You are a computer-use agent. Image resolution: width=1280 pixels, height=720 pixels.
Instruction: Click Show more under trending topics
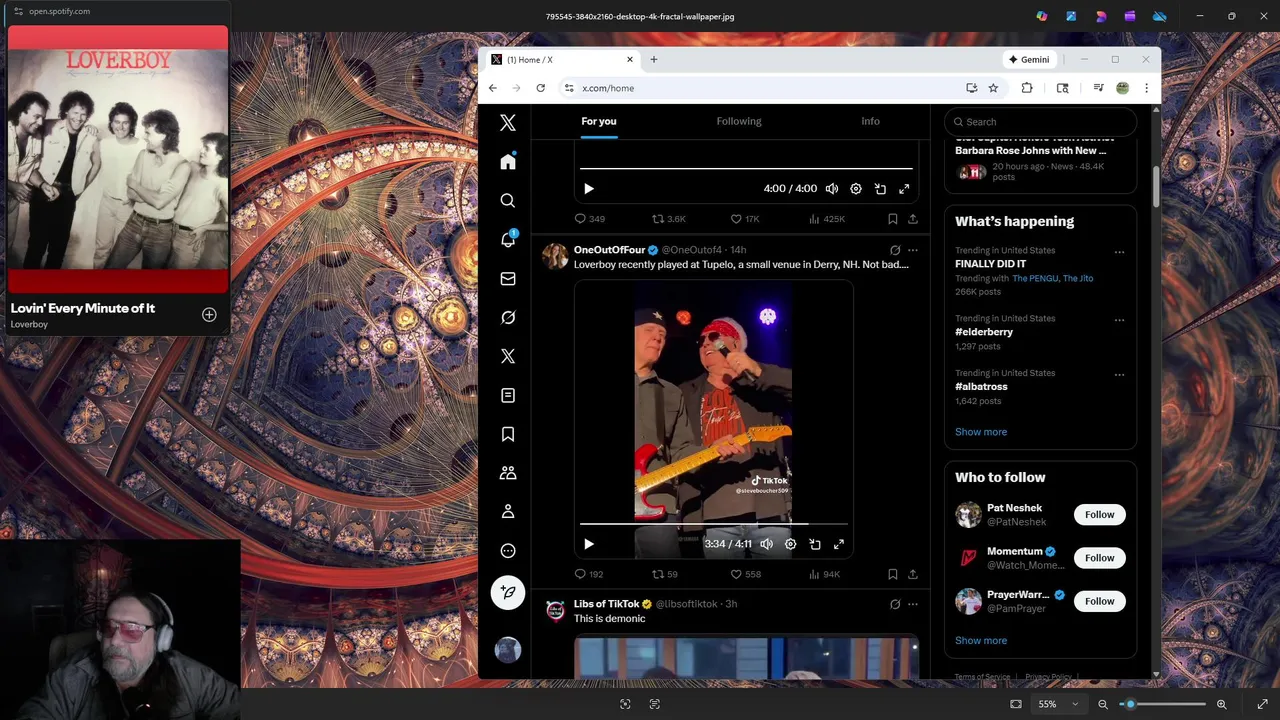point(981,432)
